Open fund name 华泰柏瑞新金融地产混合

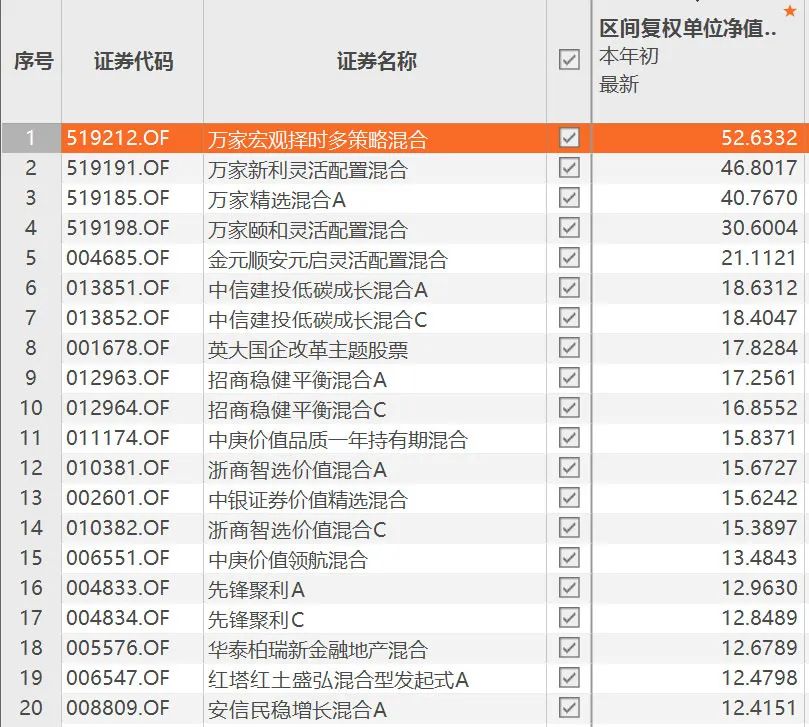318,649
